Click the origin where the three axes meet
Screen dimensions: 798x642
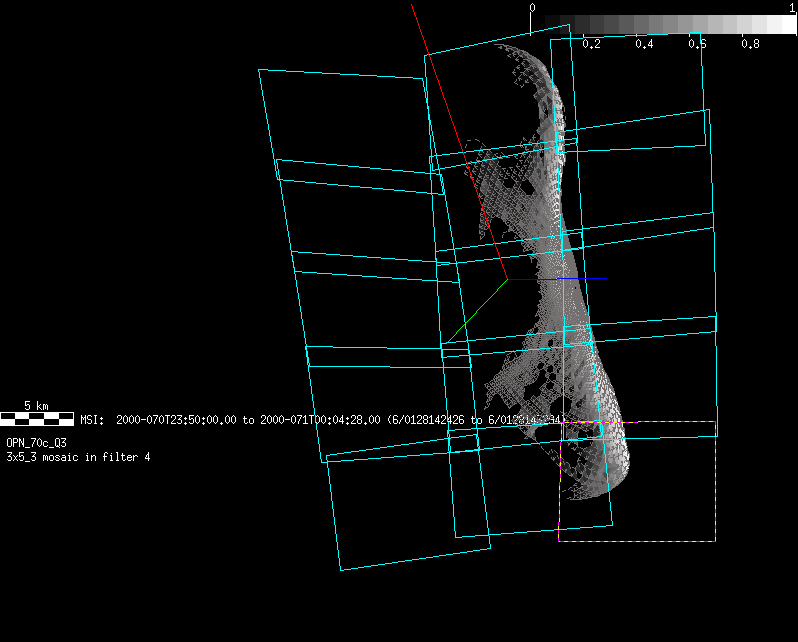pos(508,279)
